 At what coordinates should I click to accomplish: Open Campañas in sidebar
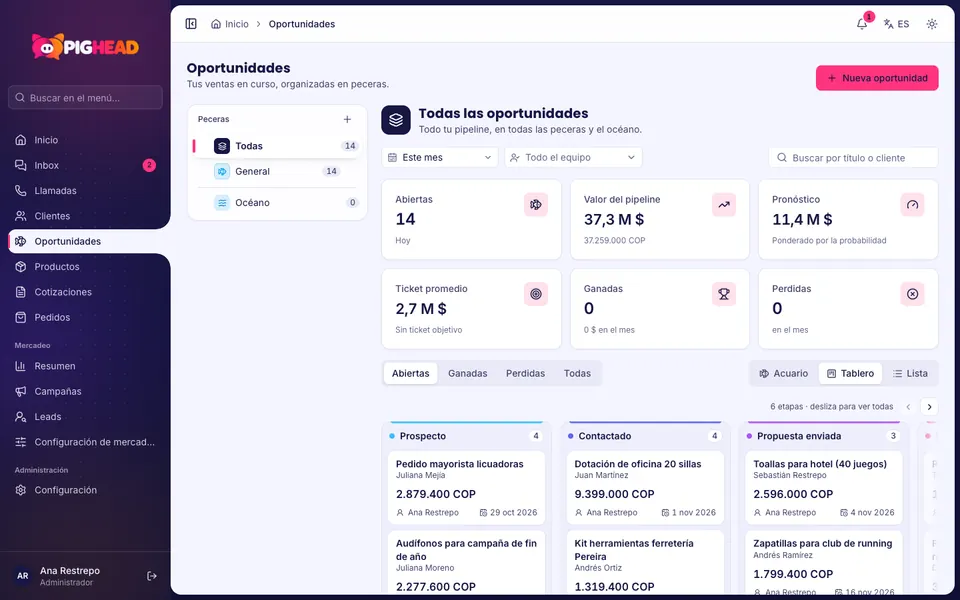86,391
